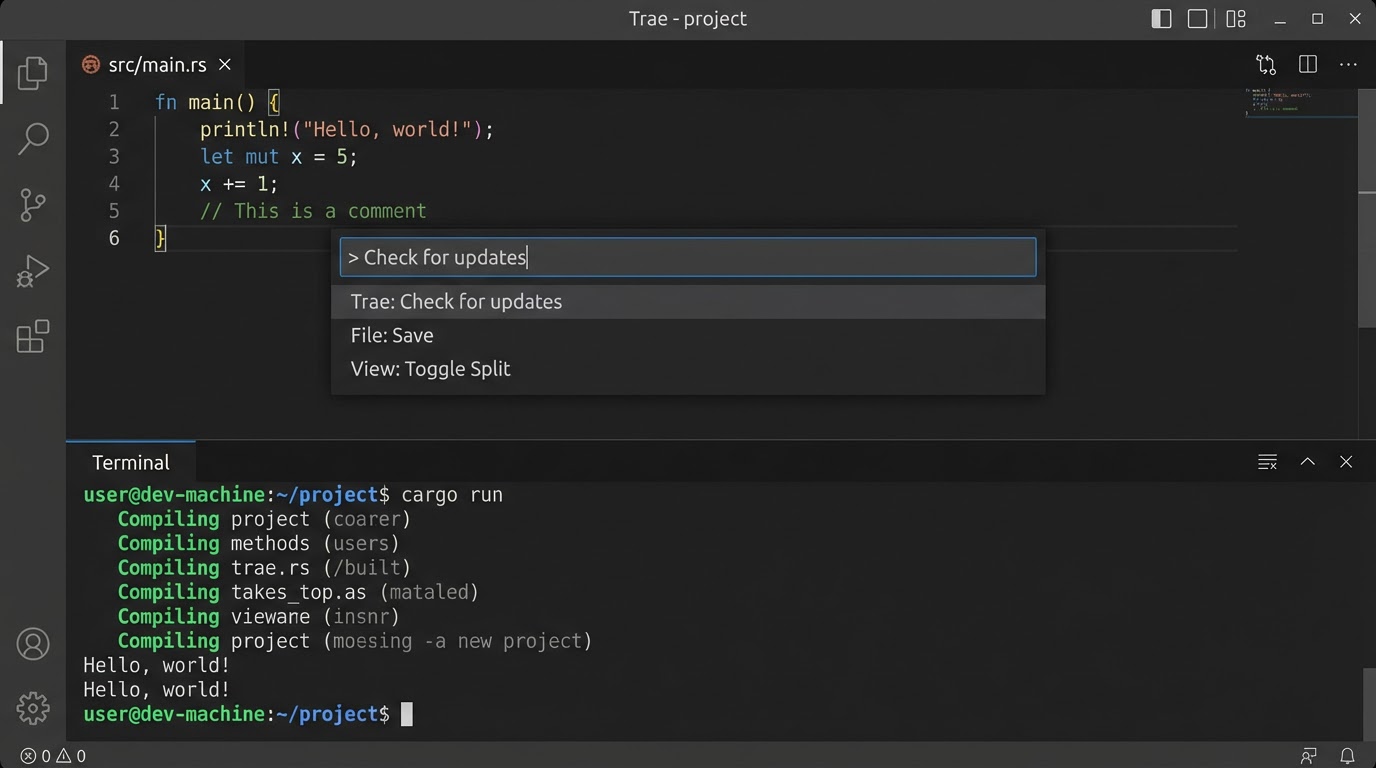Toggle the panel layout customization control
The height and width of the screenshot is (768, 1376).
pos(1236,18)
